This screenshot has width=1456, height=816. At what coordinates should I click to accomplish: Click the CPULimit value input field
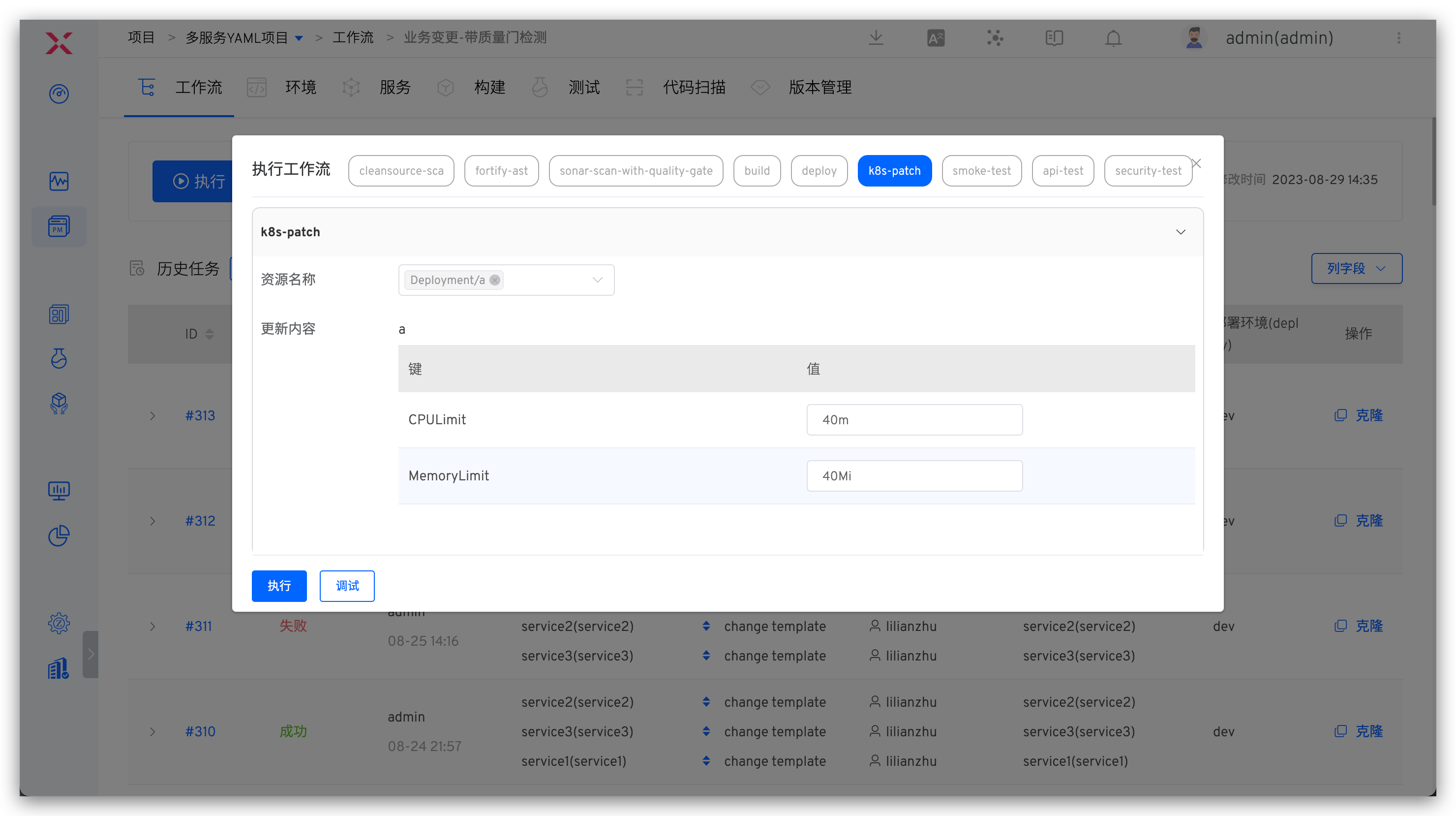click(x=914, y=420)
